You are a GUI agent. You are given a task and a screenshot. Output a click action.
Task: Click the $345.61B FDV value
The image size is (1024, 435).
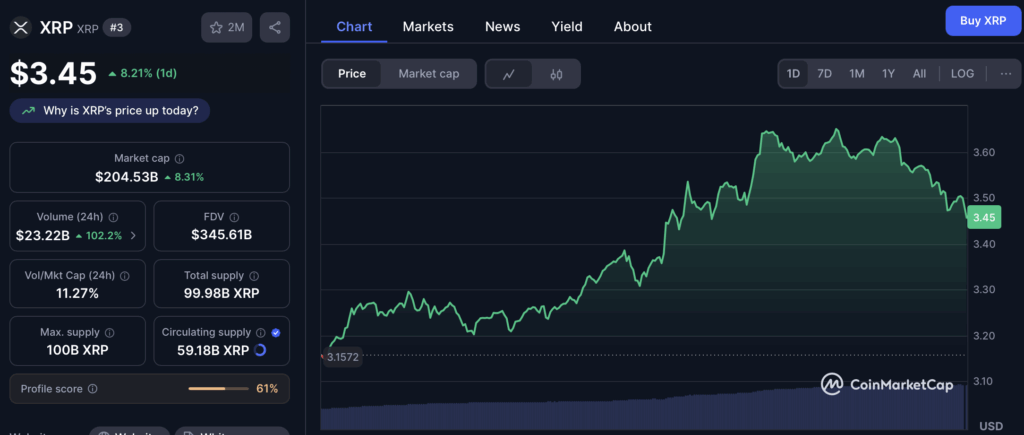pos(221,235)
